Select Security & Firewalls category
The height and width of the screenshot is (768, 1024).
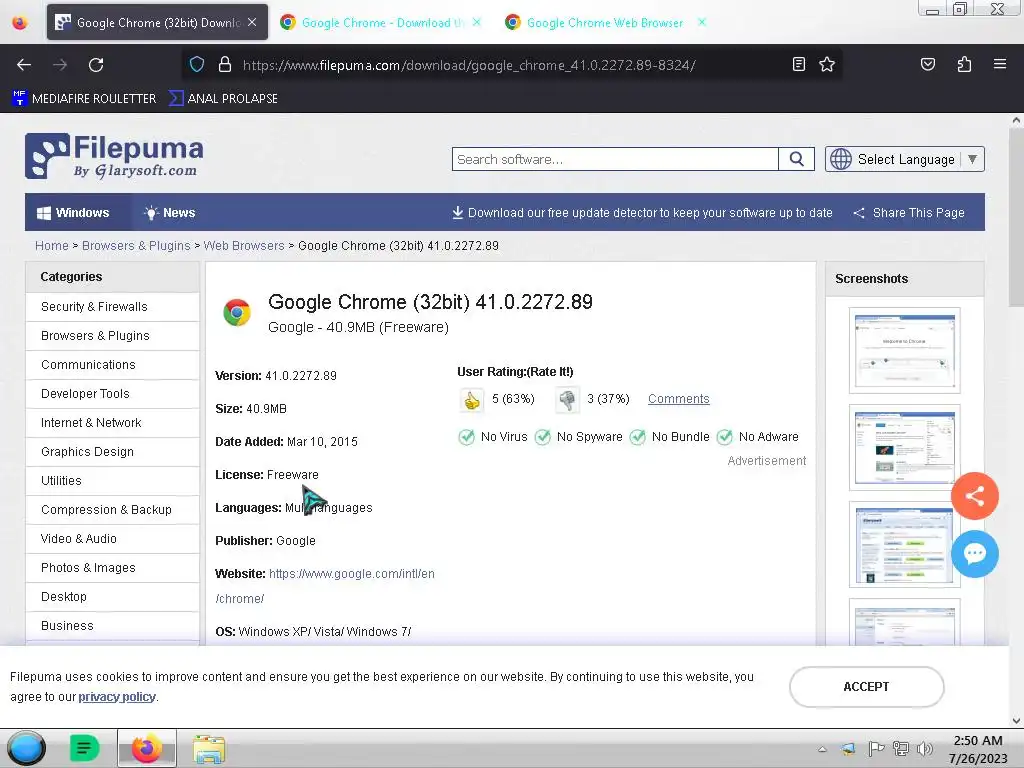(x=112, y=307)
